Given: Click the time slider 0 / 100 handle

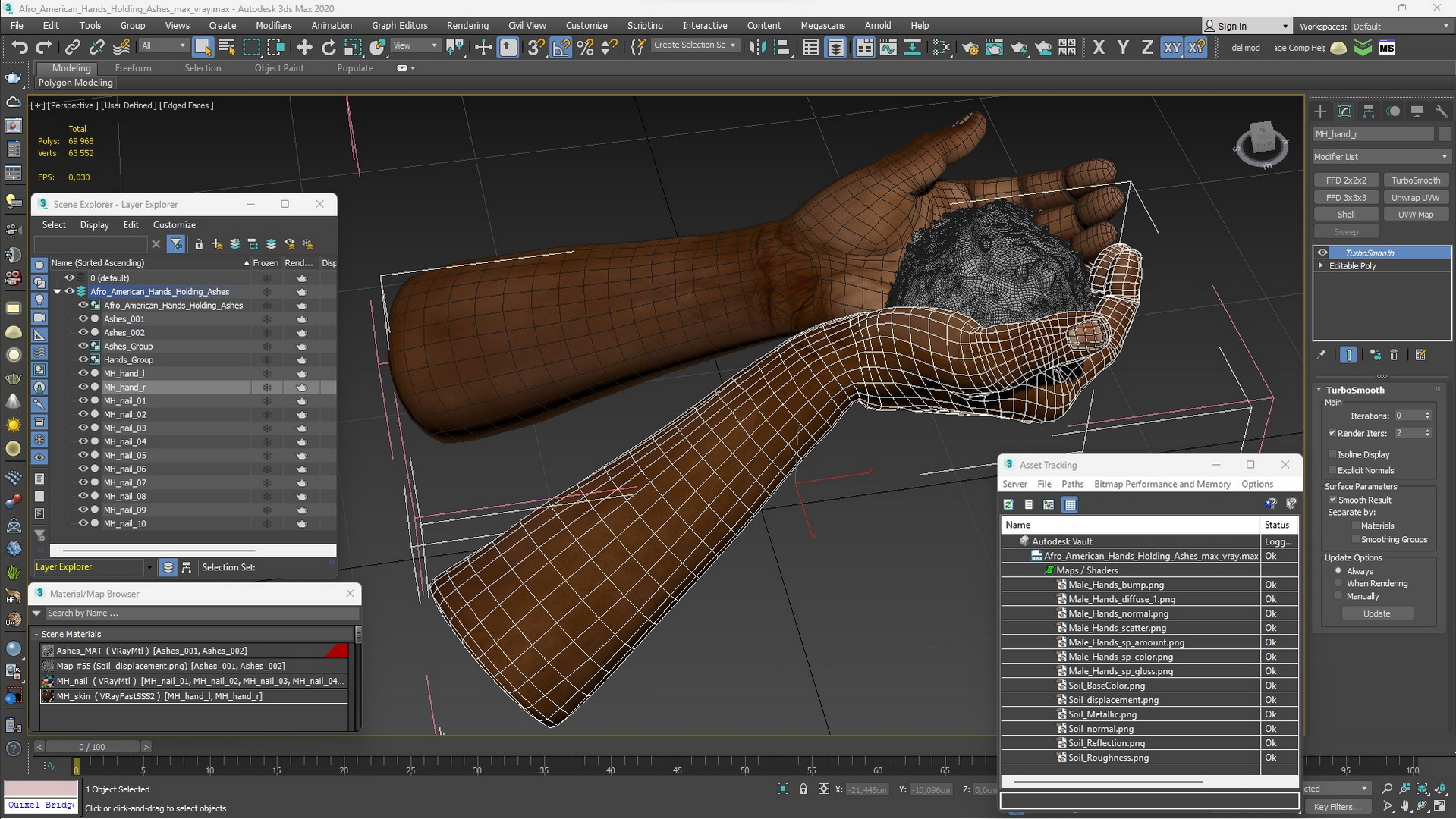Looking at the screenshot, I should (92, 747).
